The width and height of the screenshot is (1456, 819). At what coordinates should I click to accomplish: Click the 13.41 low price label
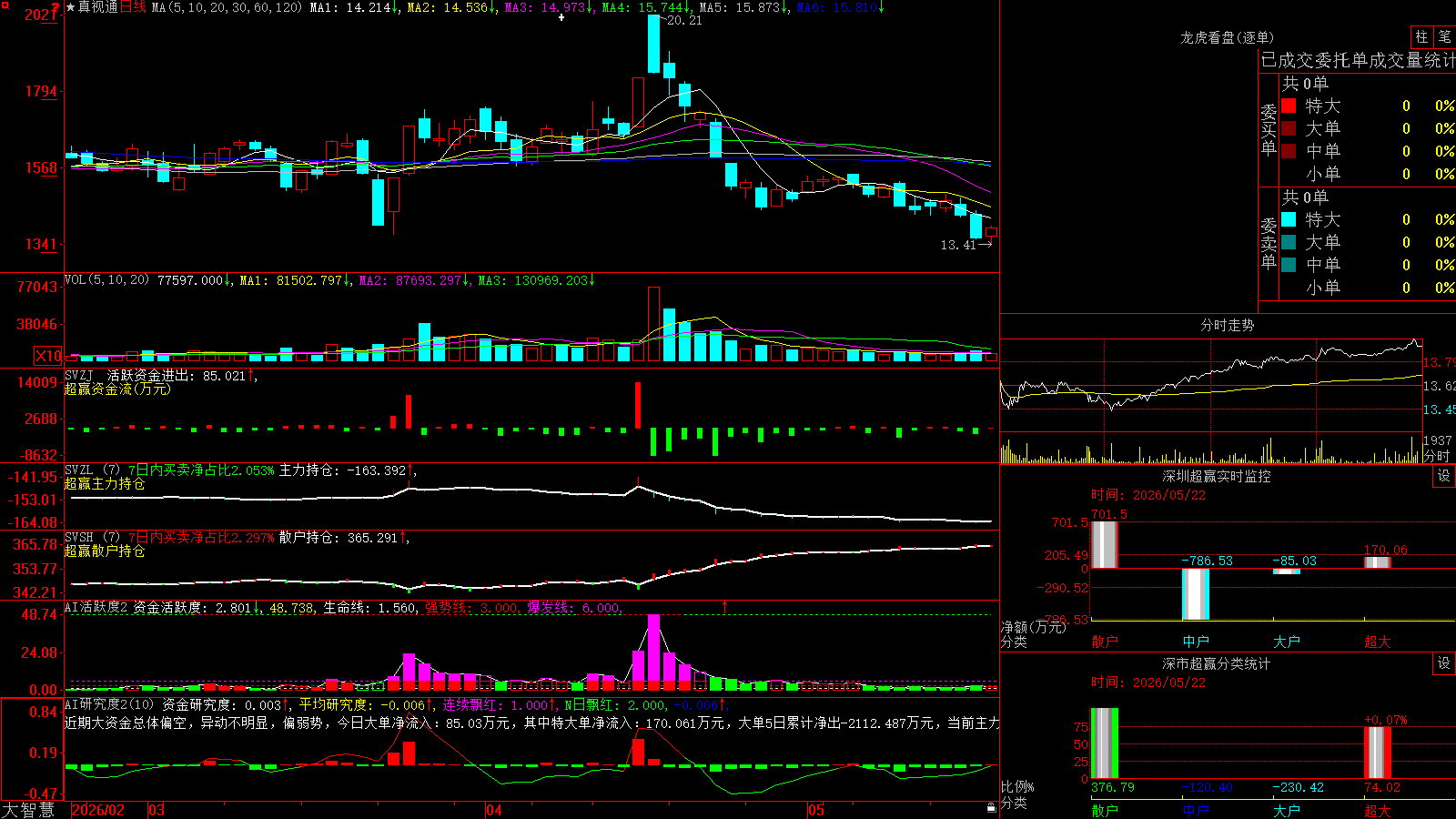[x=957, y=245]
